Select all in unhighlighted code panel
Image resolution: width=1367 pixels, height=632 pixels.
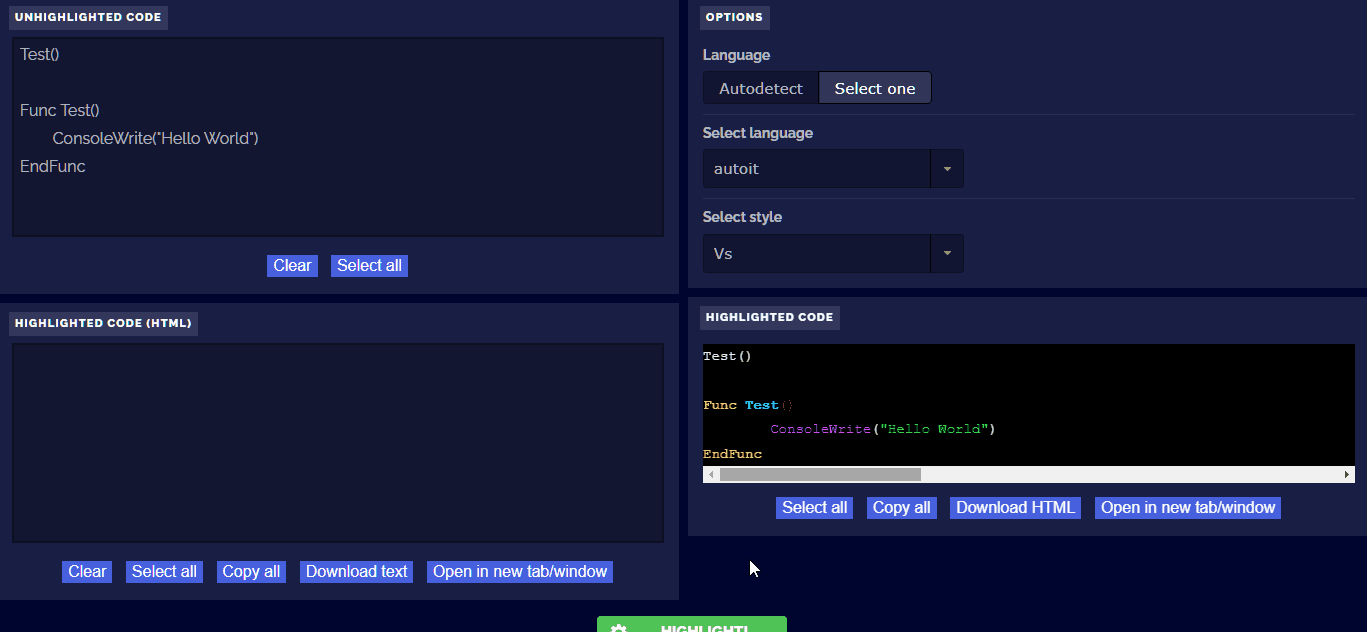click(x=369, y=265)
